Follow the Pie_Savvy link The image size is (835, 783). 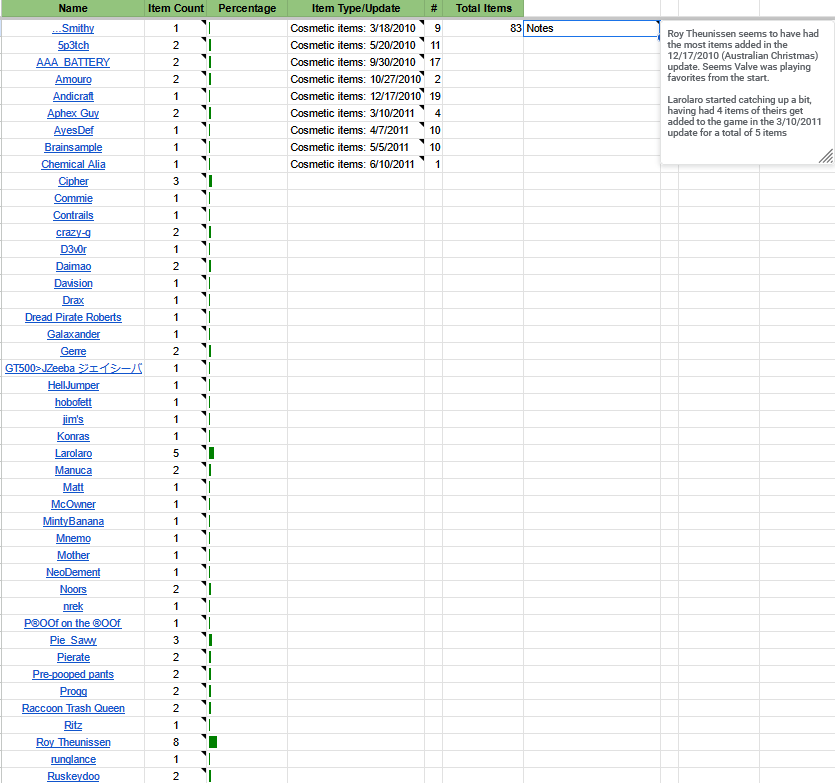click(x=73, y=641)
